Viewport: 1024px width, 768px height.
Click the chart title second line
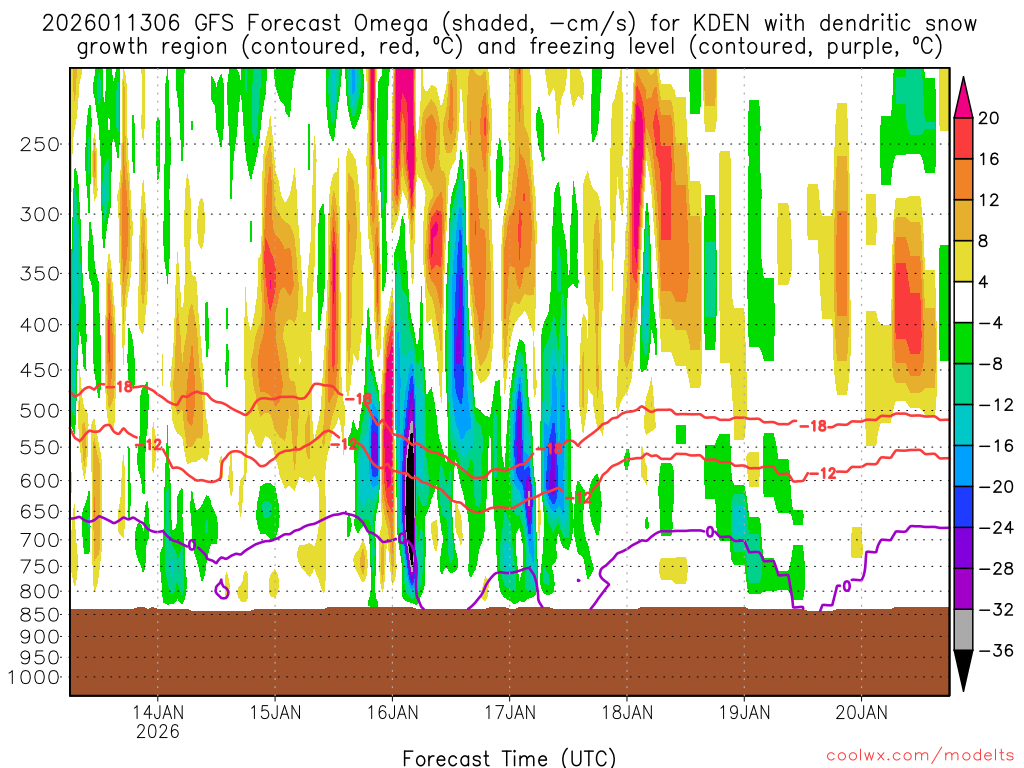(x=509, y=47)
